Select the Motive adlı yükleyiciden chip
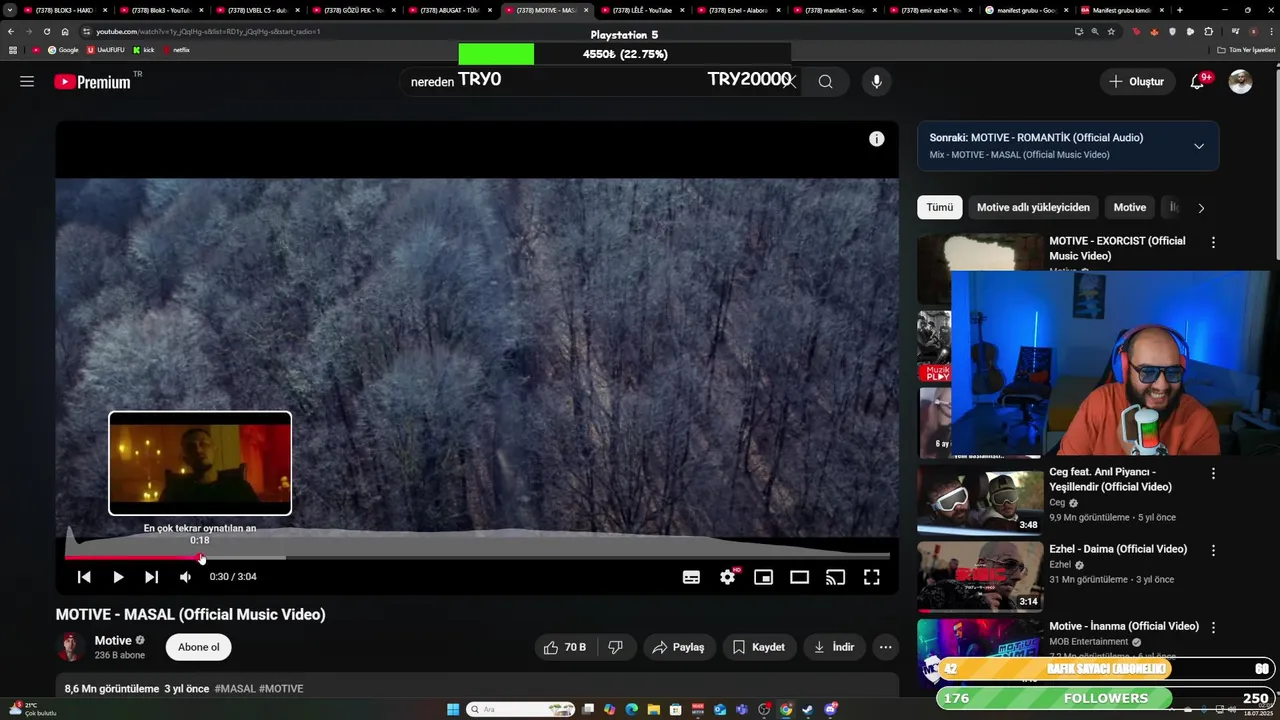This screenshot has width=1280, height=720. pos(1033,207)
